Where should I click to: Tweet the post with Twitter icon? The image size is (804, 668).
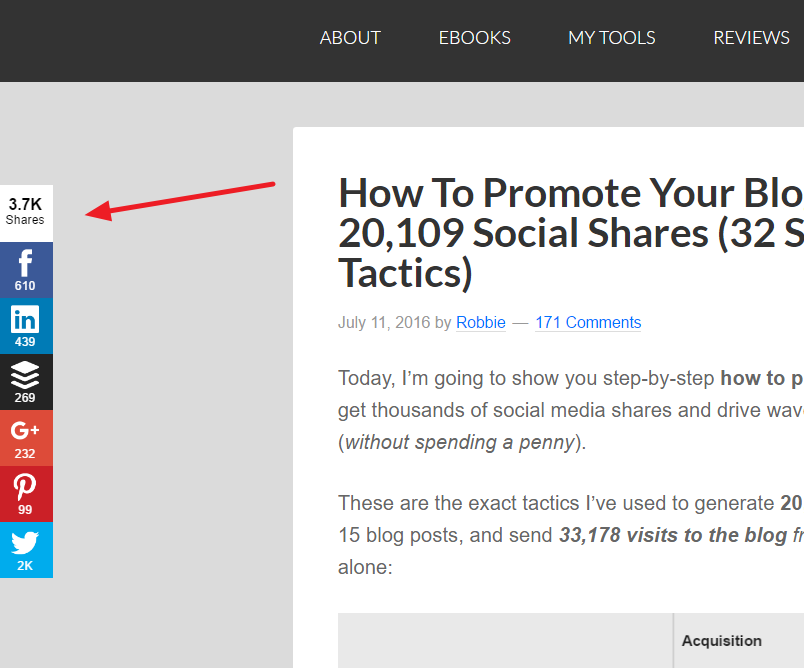25,549
